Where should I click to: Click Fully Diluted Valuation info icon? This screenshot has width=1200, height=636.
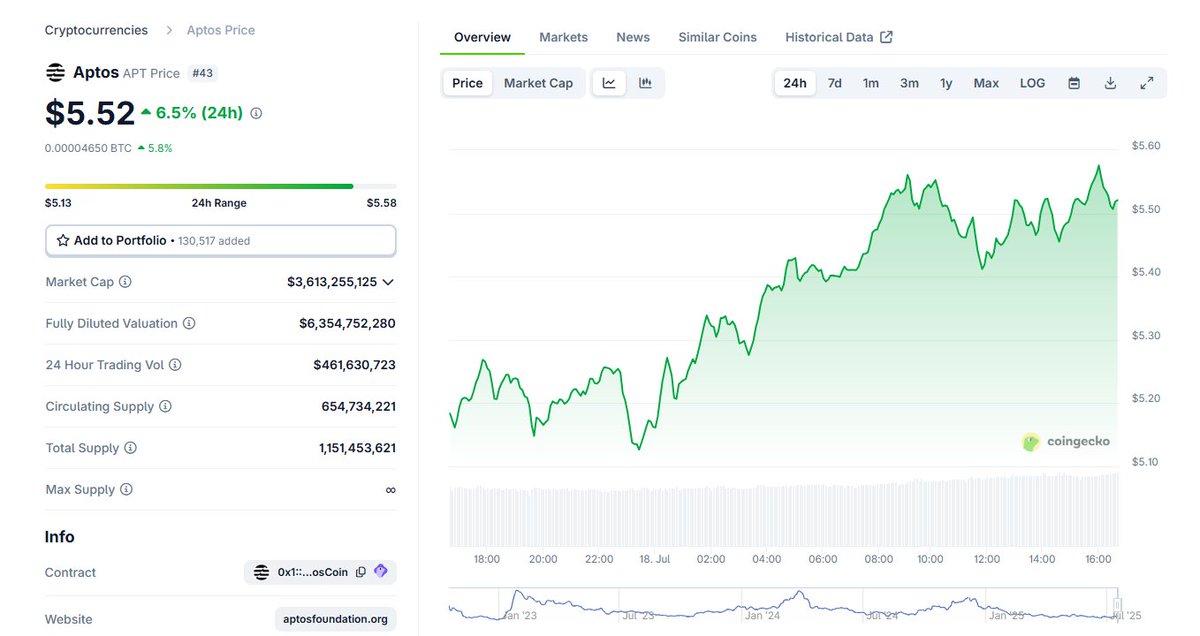189,324
